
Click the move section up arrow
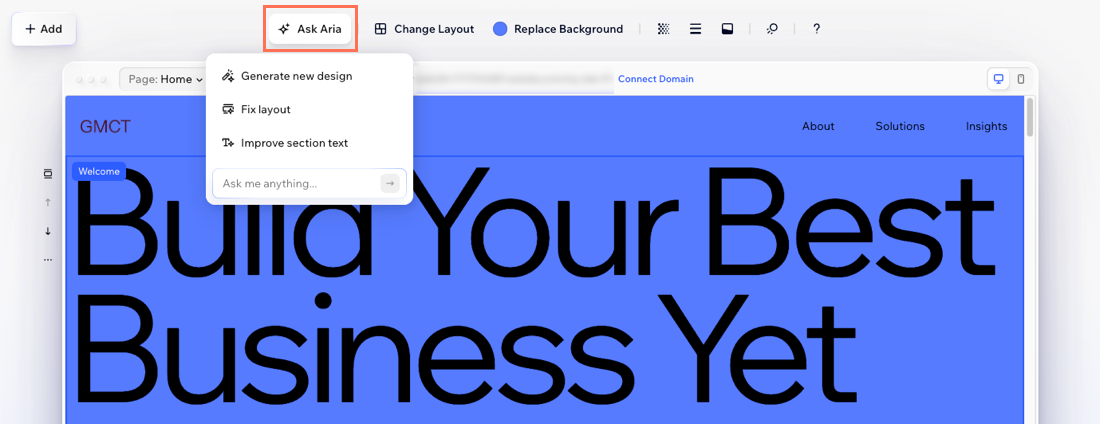47,202
